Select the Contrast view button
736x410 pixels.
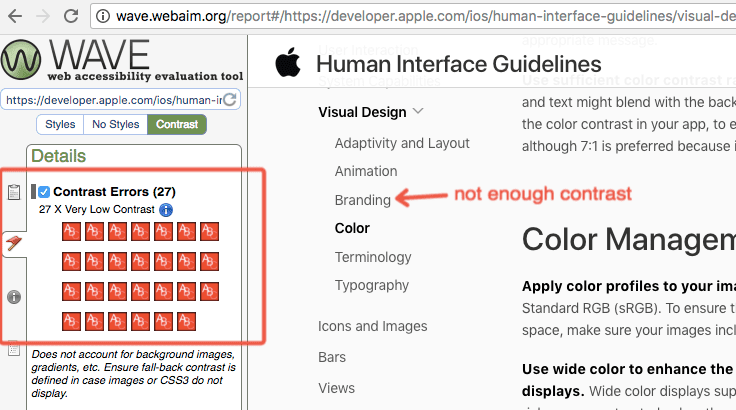pyautogui.click(x=177, y=124)
